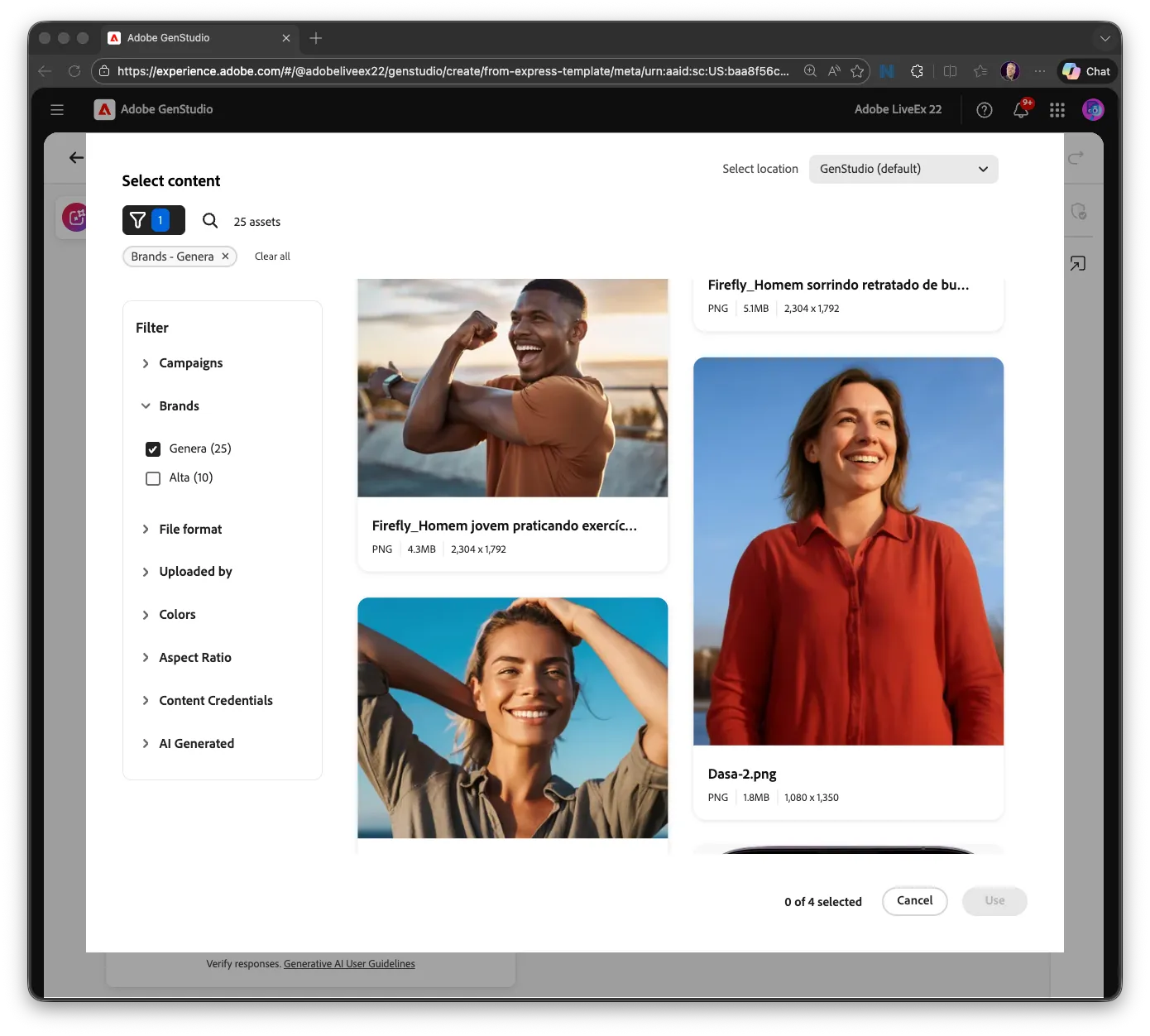The width and height of the screenshot is (1150, 1036).
Task: Open the Generative AI User Guidelines link
Action: 349,964
